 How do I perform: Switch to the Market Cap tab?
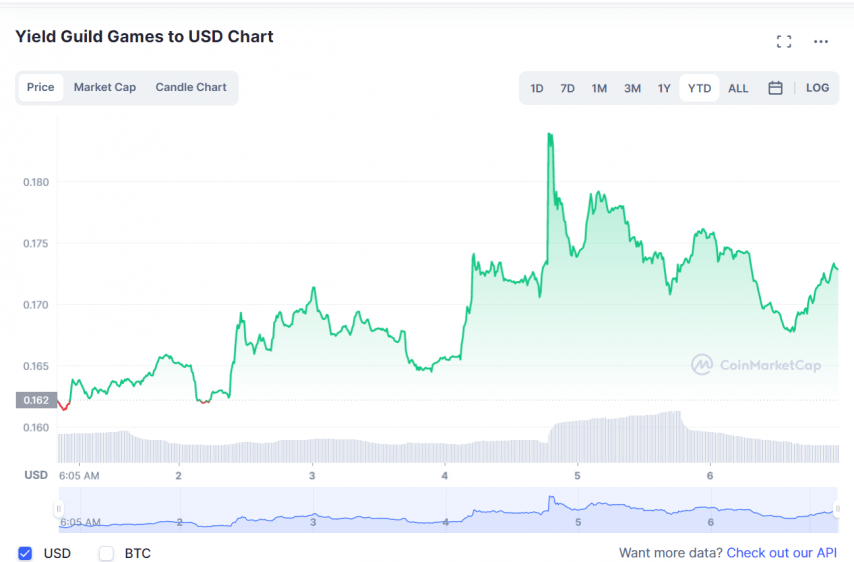click(x=105, y=88)
